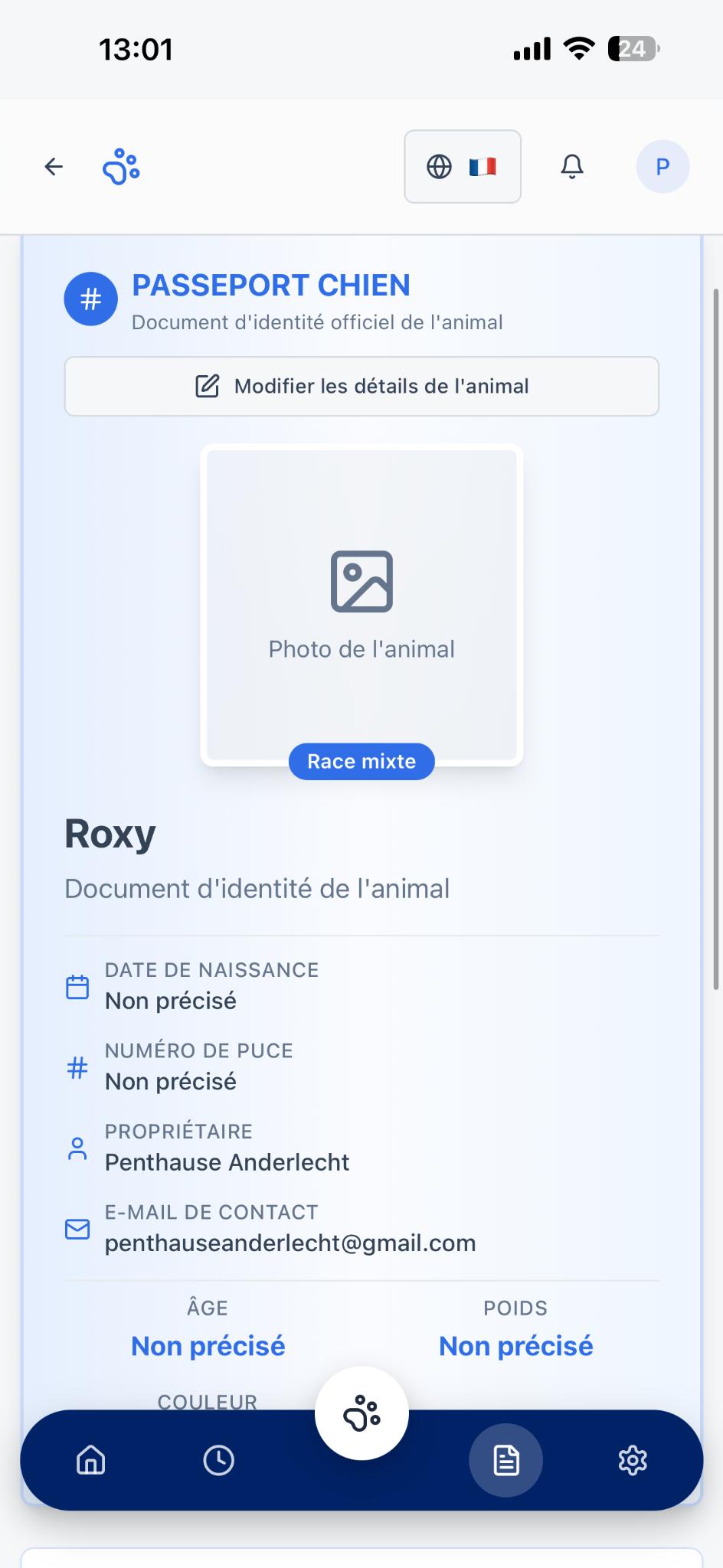Select Non précisé under Date de naissance
This screenshot has height=1568, width=723.
pos(171,1001)
